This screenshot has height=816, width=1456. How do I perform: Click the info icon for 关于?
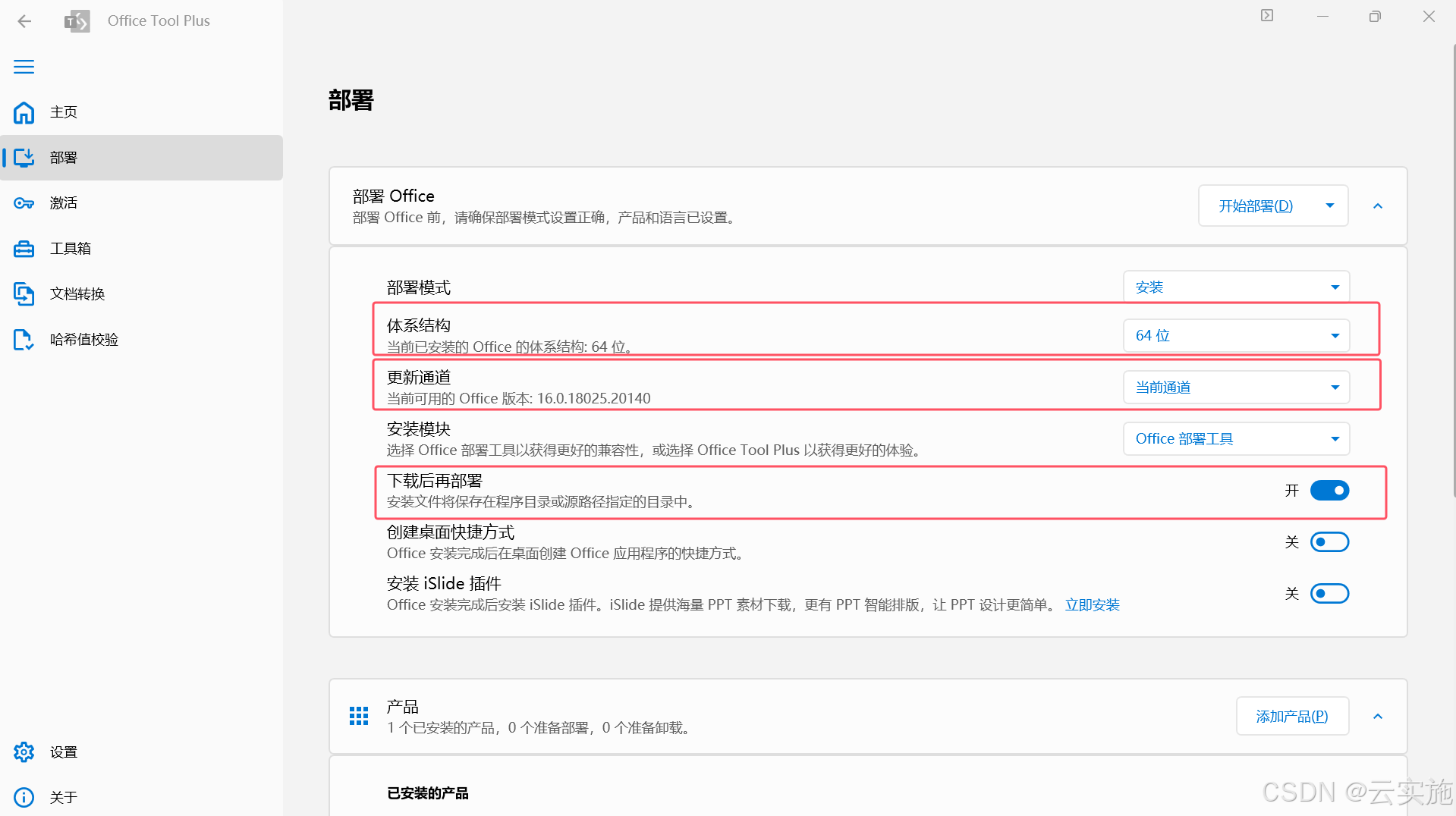24,798
